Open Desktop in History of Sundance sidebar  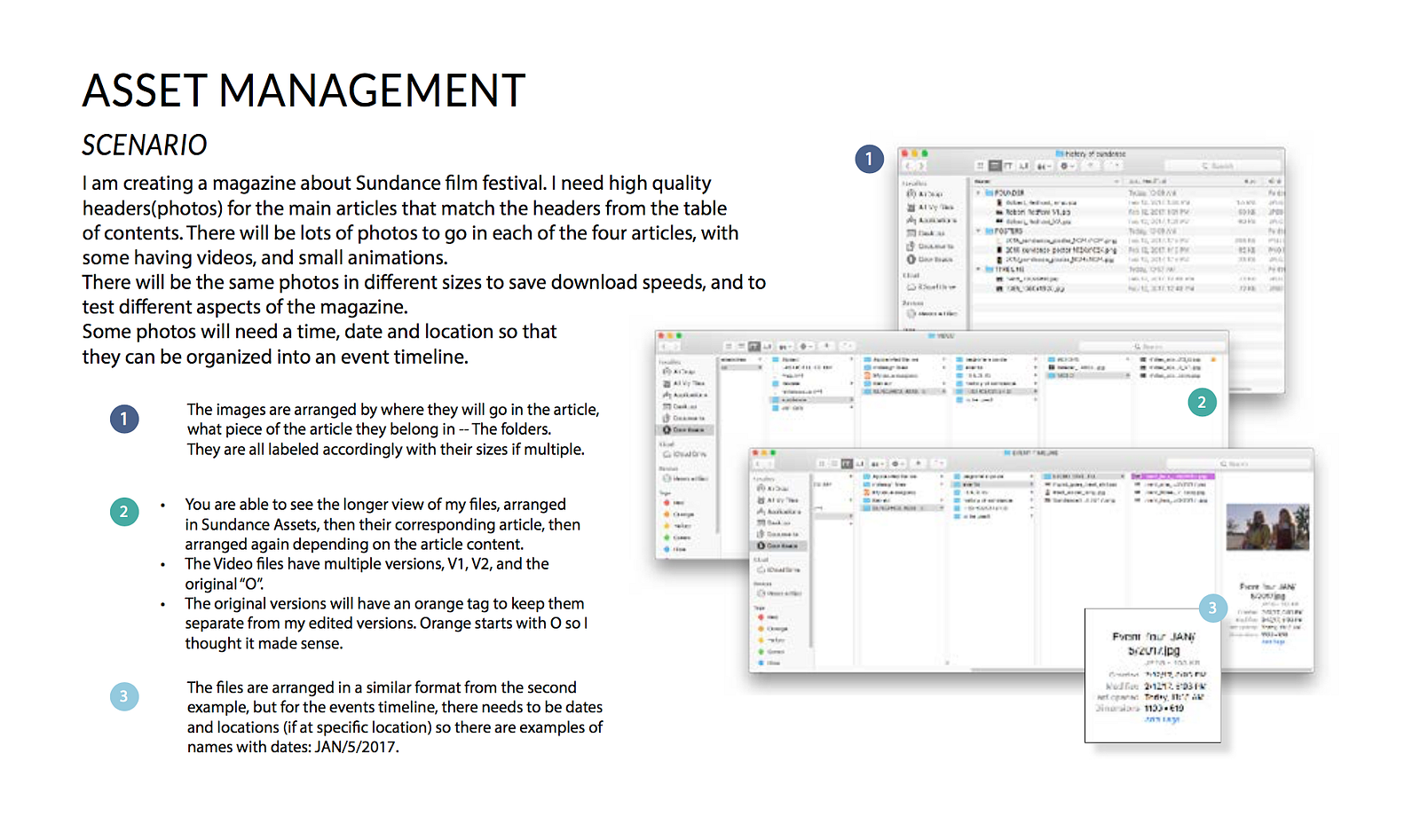pos(926,233)
